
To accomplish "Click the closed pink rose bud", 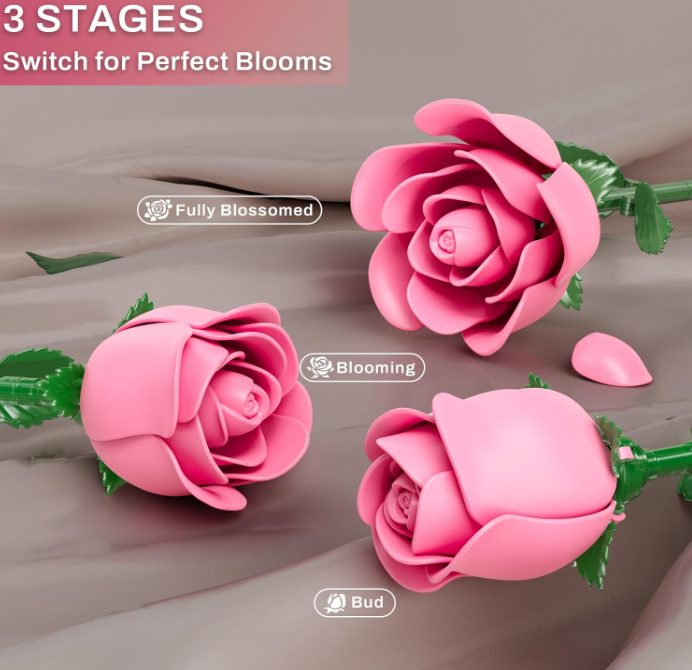I will (x=488, y=490).
